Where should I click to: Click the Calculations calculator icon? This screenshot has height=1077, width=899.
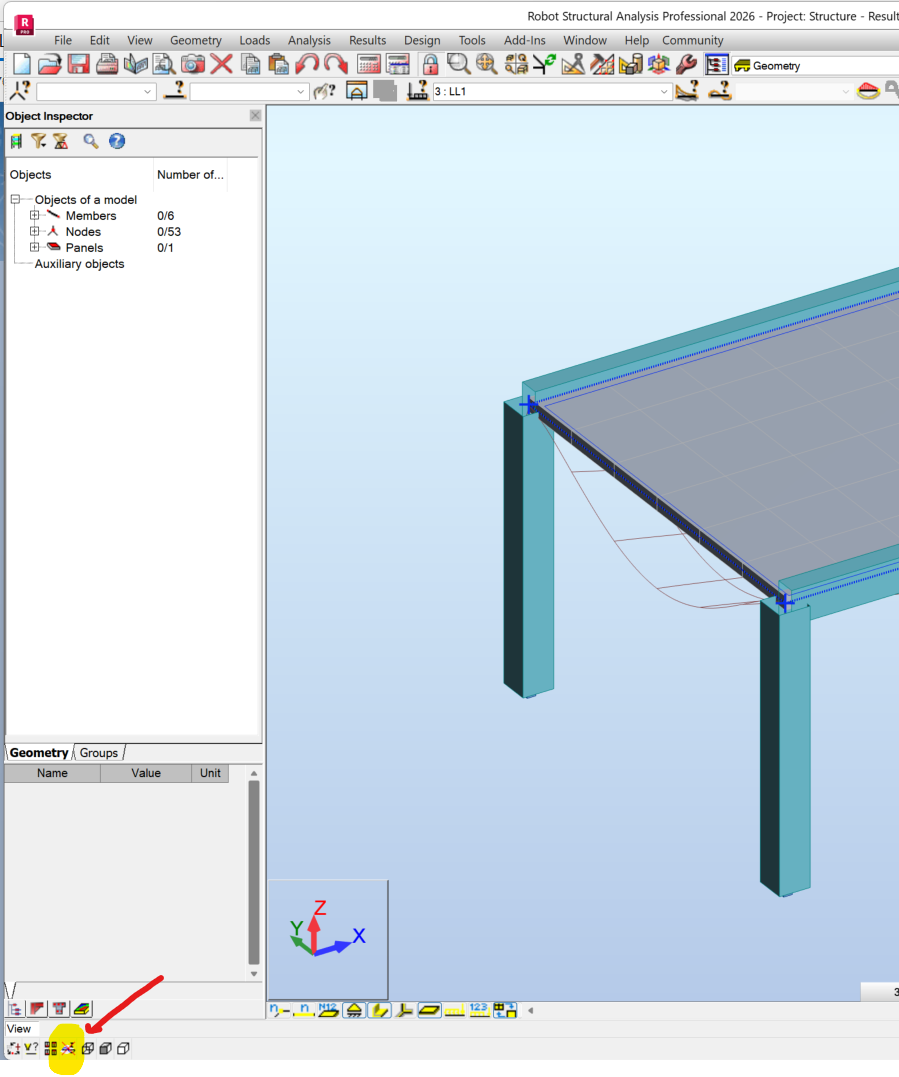[369, 64]
